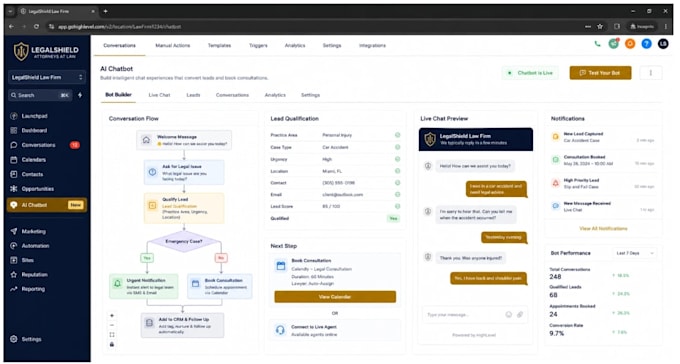Open Marketing in the sidebar

pyautogui.click(x=29, y=231)
